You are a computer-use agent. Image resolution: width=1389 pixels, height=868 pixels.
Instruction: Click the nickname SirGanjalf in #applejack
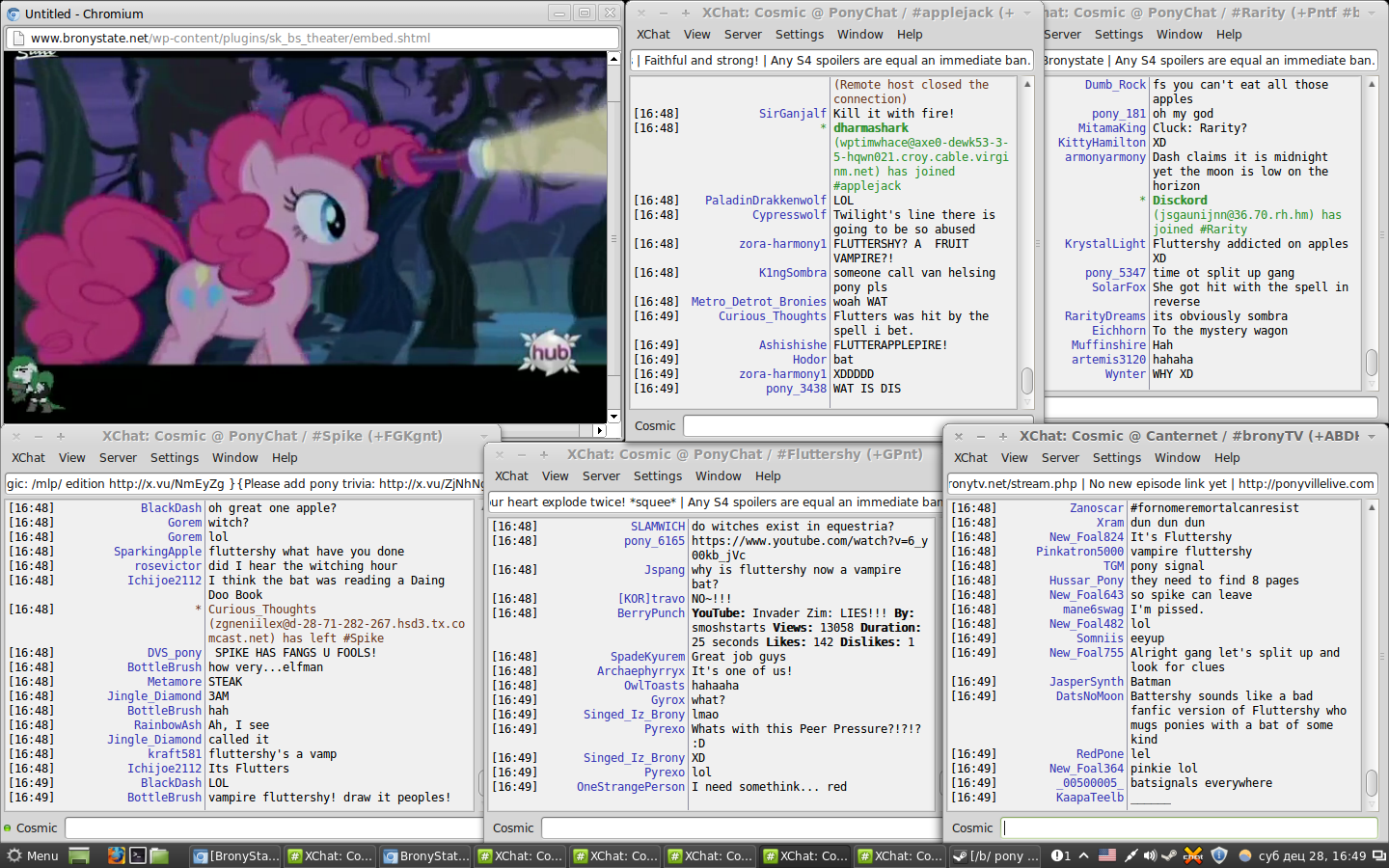793,114
